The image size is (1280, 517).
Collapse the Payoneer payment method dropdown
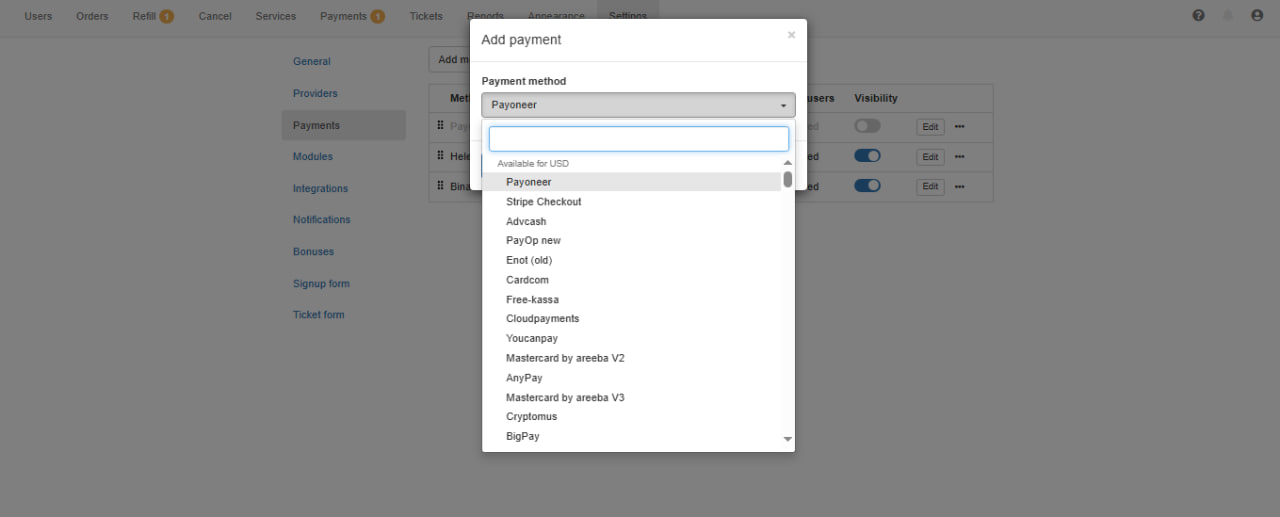coord(638,105)
